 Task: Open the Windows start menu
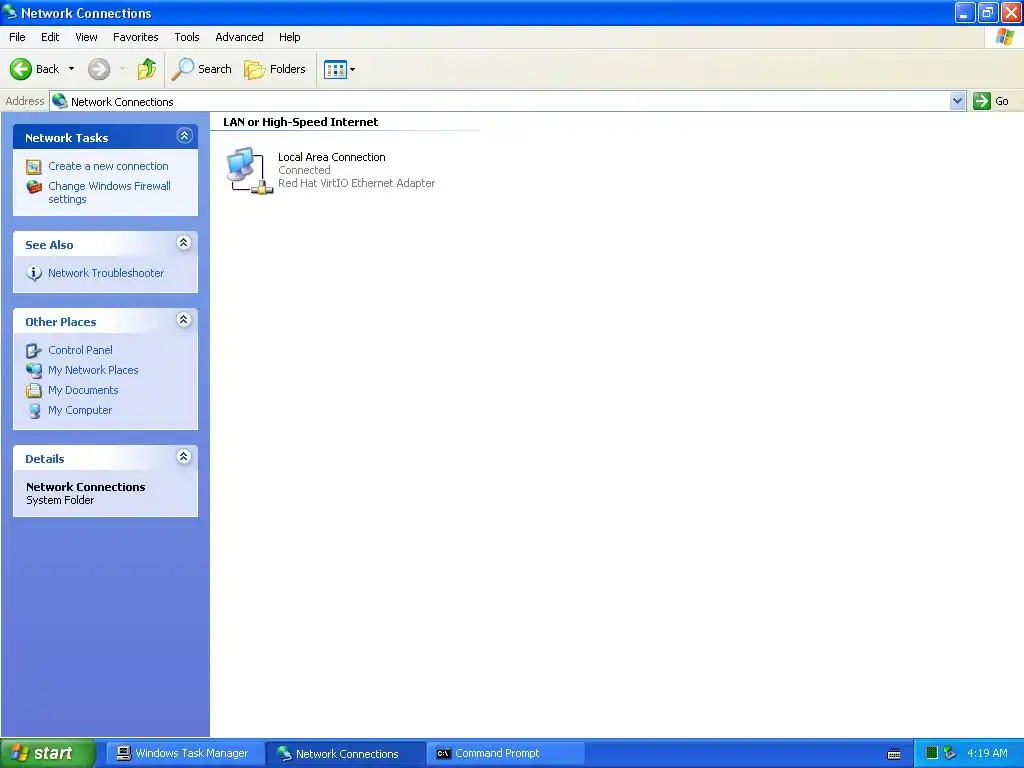click(x=48, y=754)
